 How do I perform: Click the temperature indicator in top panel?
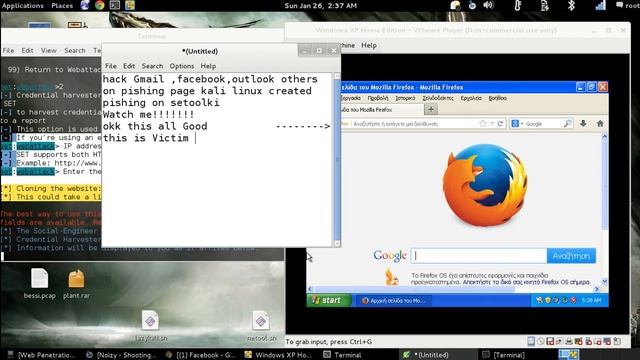pyautogui.click(x=518, y=5)
